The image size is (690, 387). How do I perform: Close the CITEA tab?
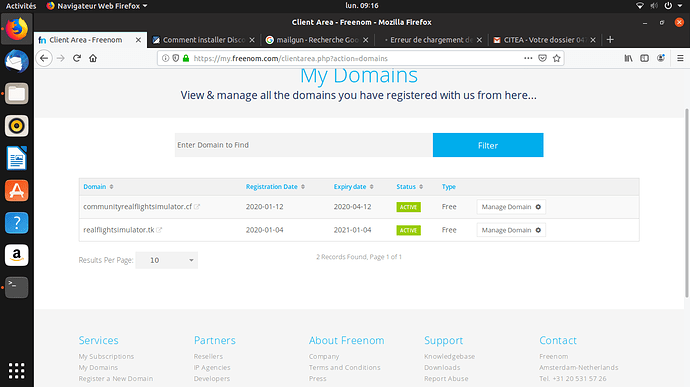(593, 40)
